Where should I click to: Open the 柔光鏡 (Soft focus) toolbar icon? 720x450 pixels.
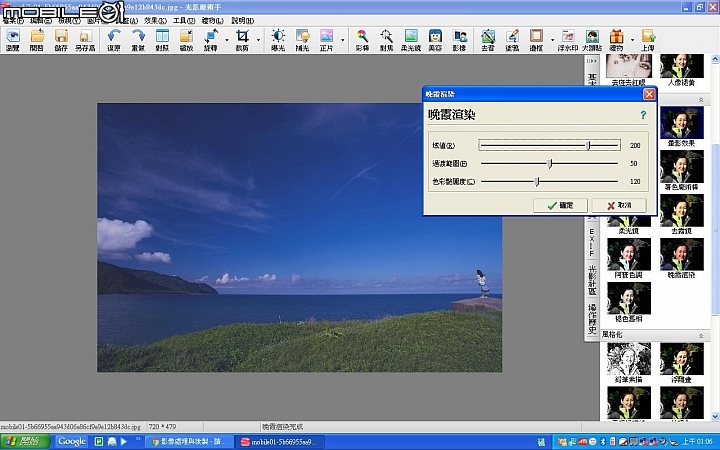pyautogui.click(x=410, y=39)
